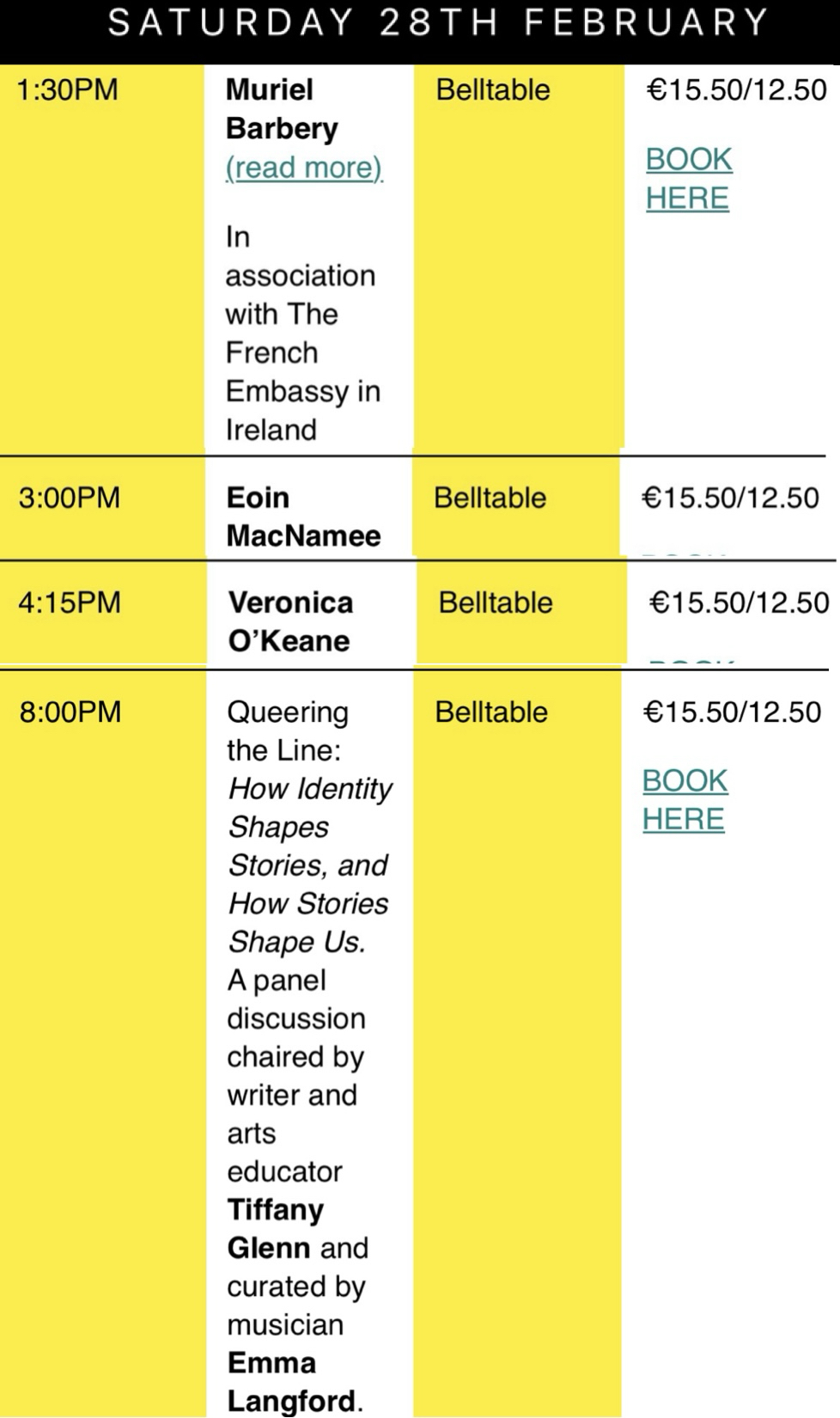The width and height of the screenshot is (840, 1418).
Task: Click the Veronica O'Keane name
Action: tap(290, 621)
